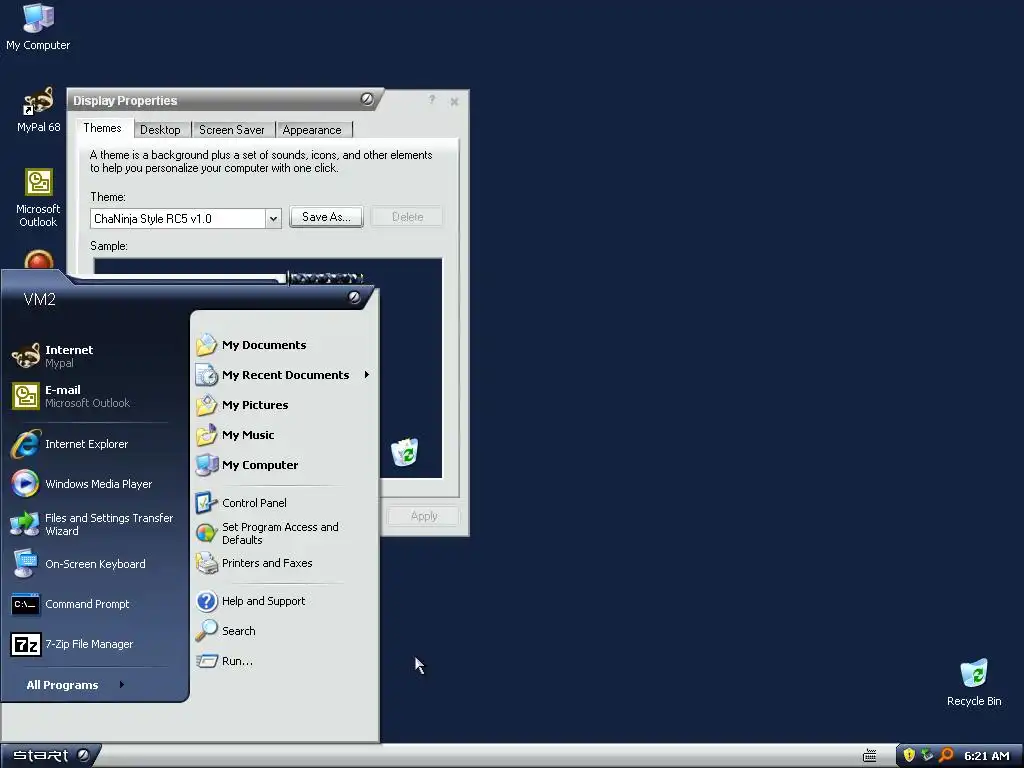Click the theme sample preview image
Screen dimensions: 1024x768
click(x=268, y=368)
